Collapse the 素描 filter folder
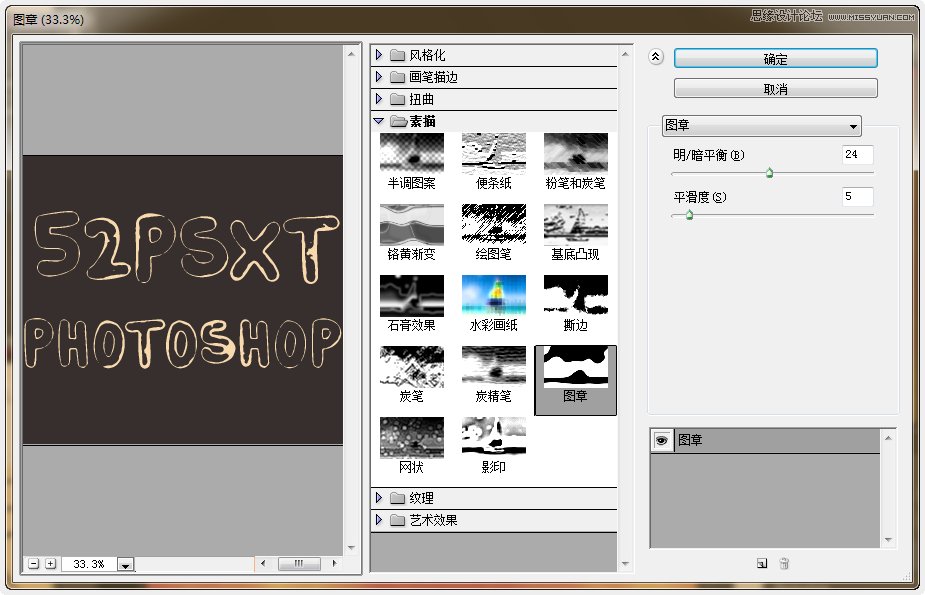This screenshot has width=925, height=595. point(379,121)
